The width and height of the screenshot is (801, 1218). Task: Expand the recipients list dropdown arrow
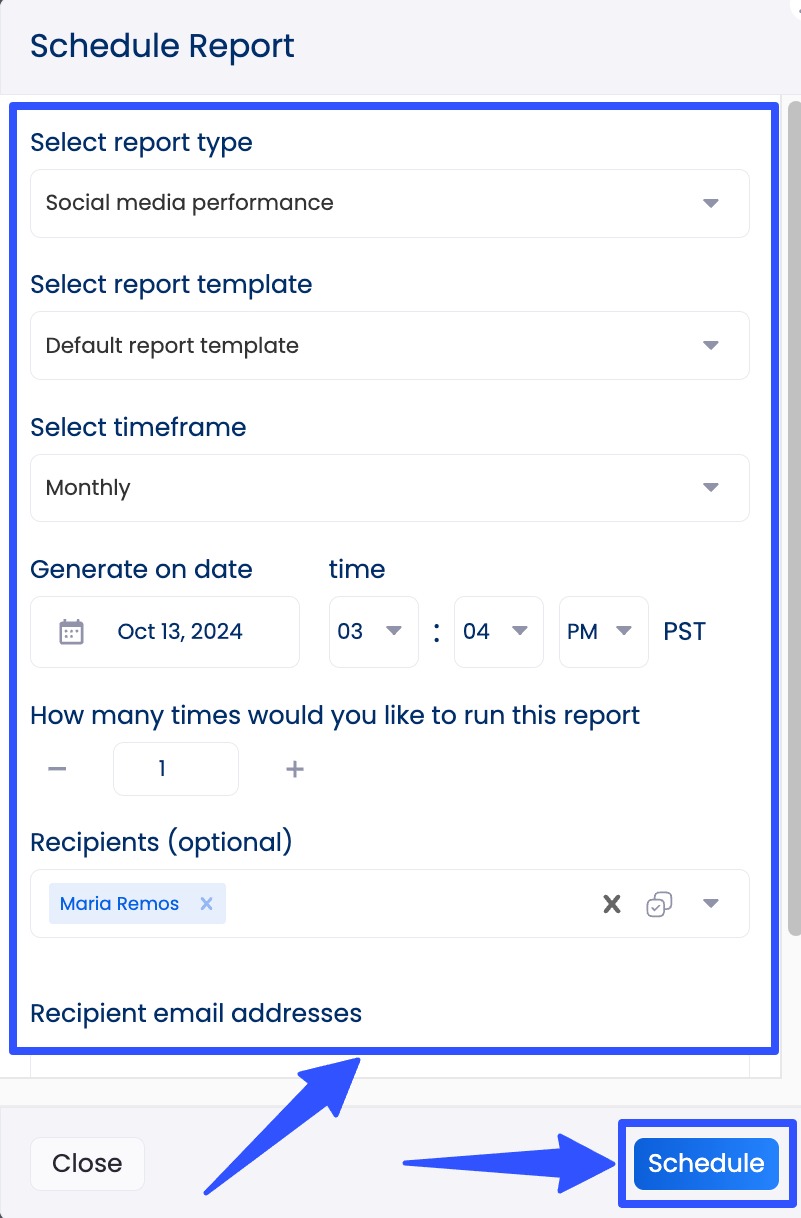[x=711, y=903]
